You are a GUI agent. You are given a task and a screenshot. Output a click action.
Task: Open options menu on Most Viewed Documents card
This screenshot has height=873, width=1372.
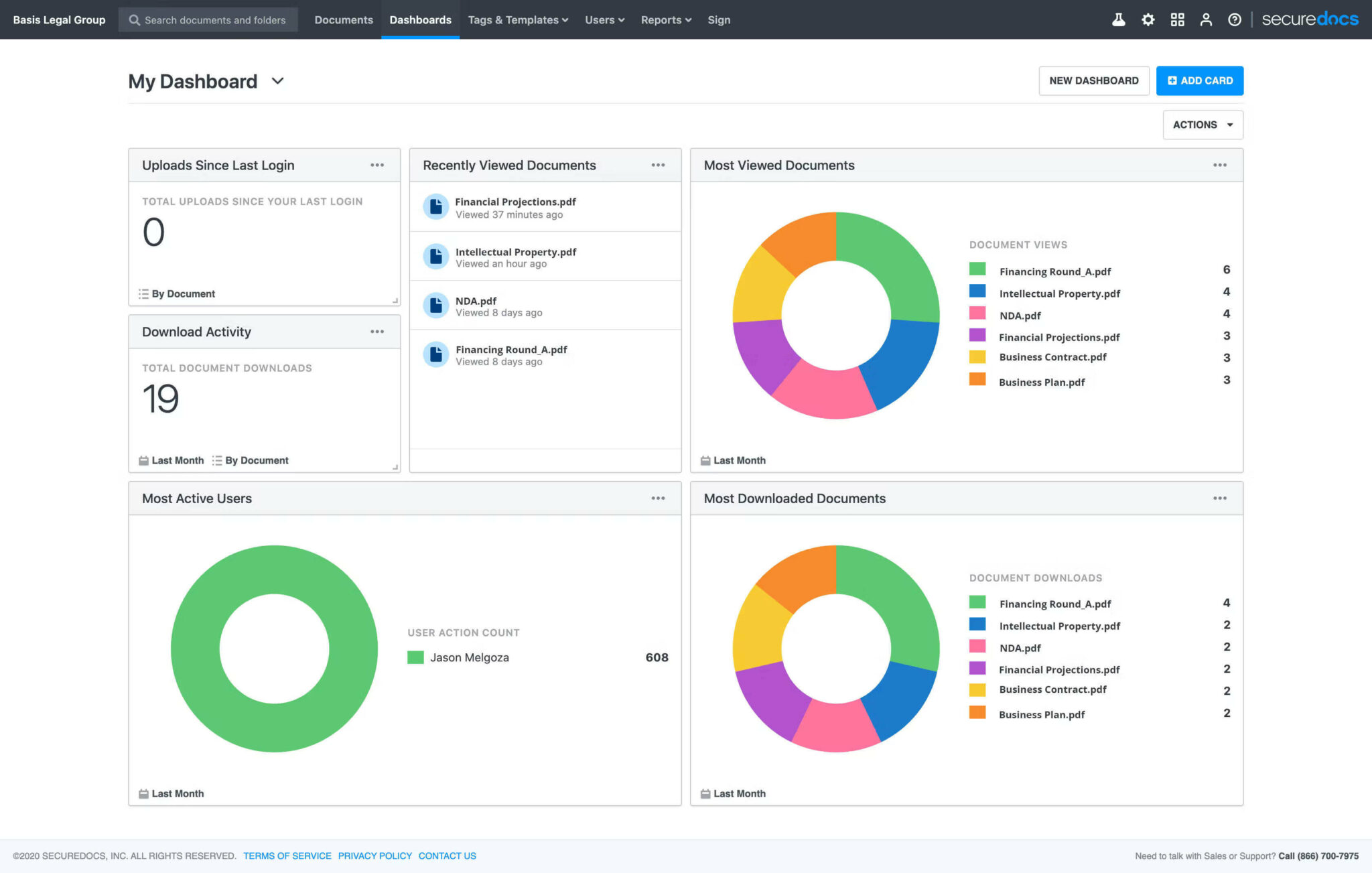1219,165
